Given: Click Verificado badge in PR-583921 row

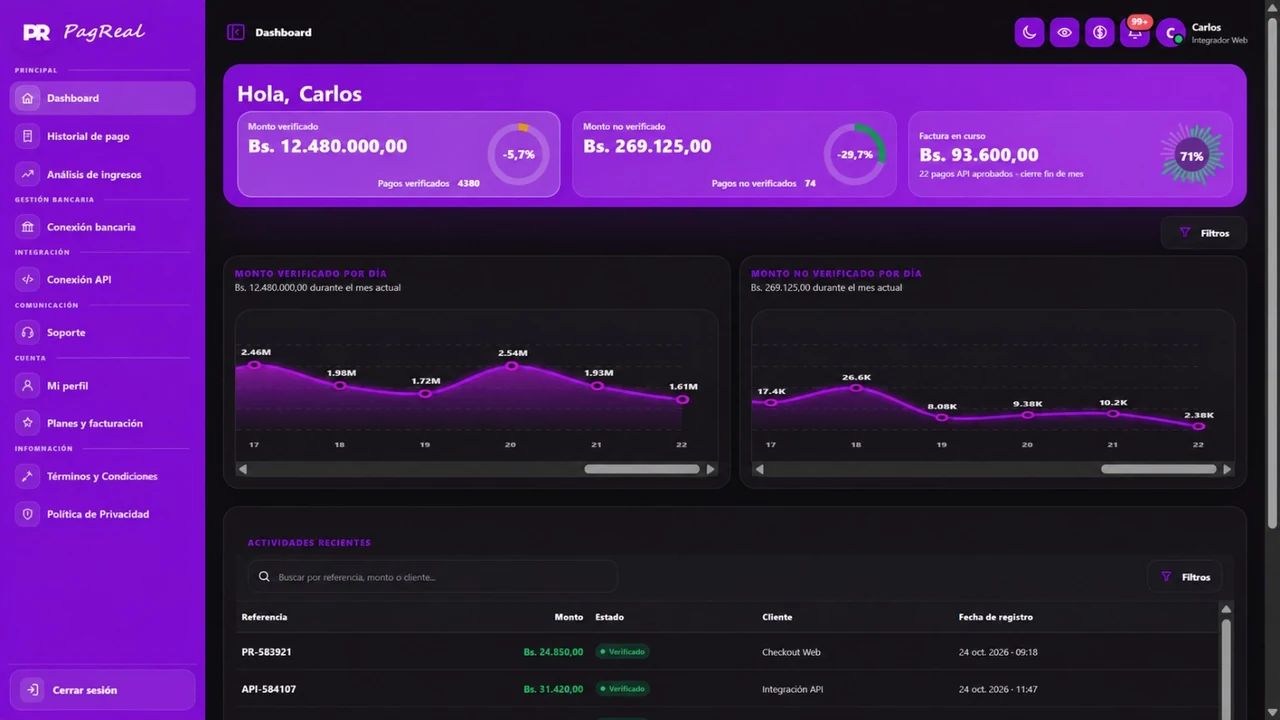Looking at the screenshot, I should pos(622,652).
